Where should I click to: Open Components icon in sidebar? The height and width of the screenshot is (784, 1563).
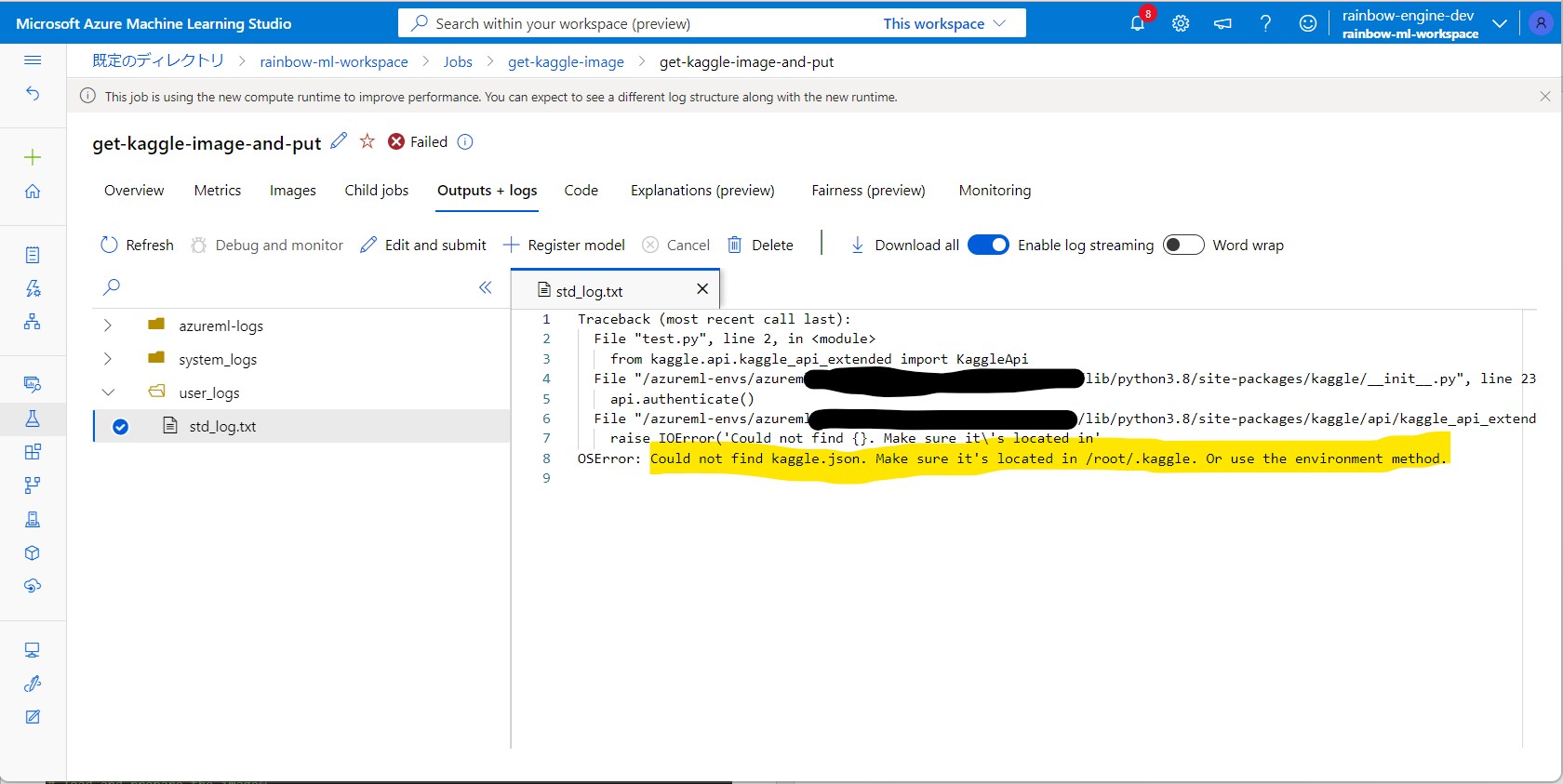tap(33, 452)
